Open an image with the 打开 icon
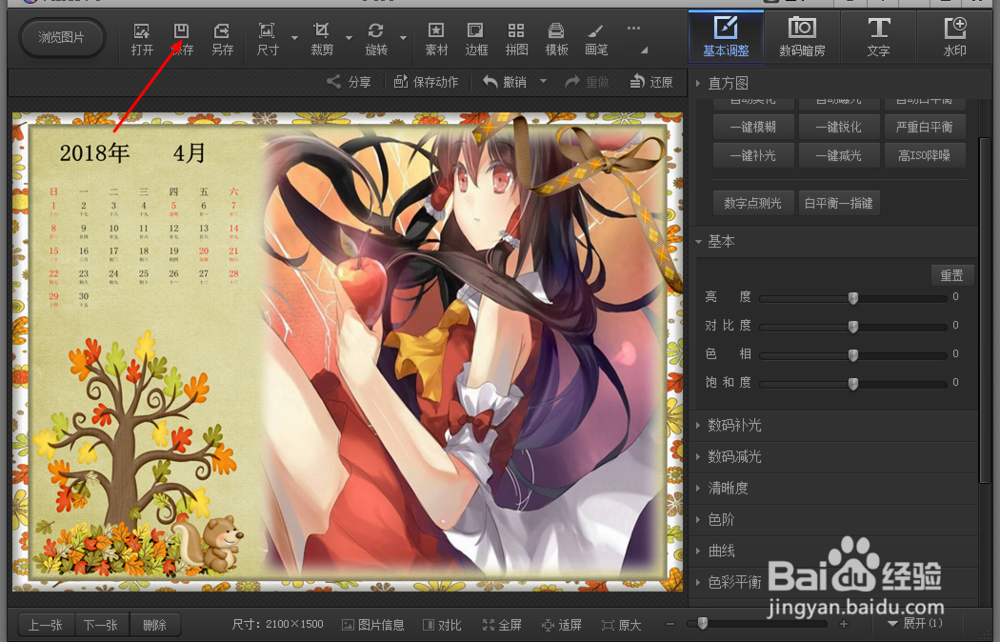1000x642 pixels. pyautogui.click(x=142, y=39)
